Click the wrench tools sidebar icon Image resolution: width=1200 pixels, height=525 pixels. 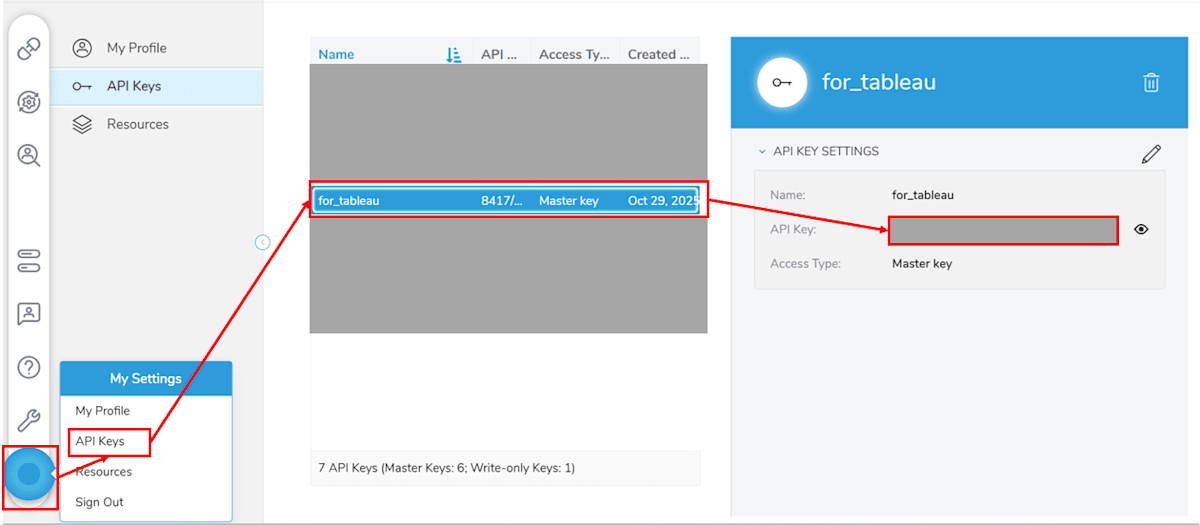pos(29,420)
